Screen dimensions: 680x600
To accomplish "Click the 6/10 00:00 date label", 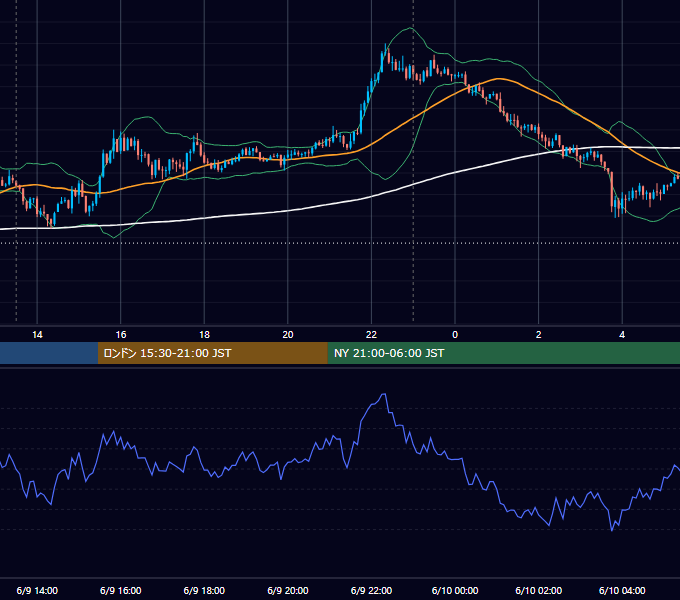I will coord(455,590).
